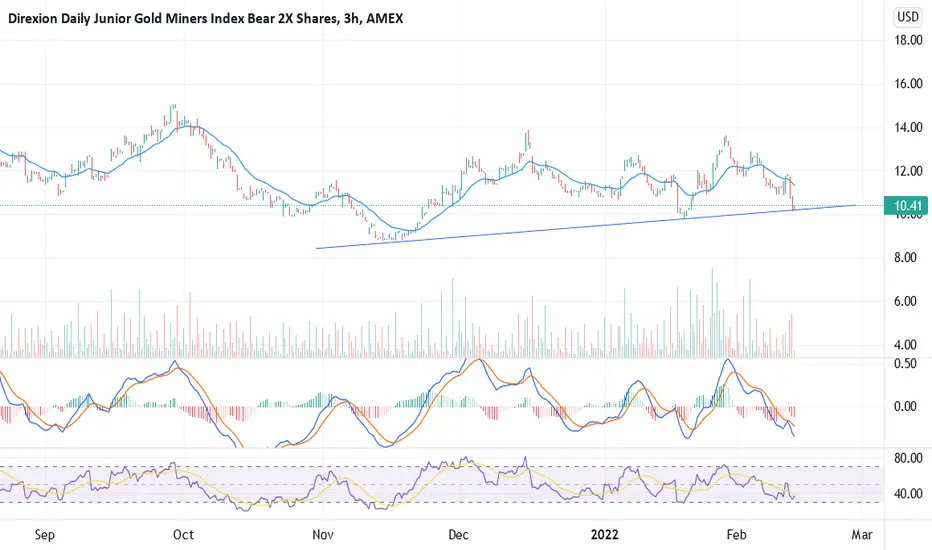Viewport: 932px width, 550px height.
Task: Click the Feb date label
Action: pos(736,535)
